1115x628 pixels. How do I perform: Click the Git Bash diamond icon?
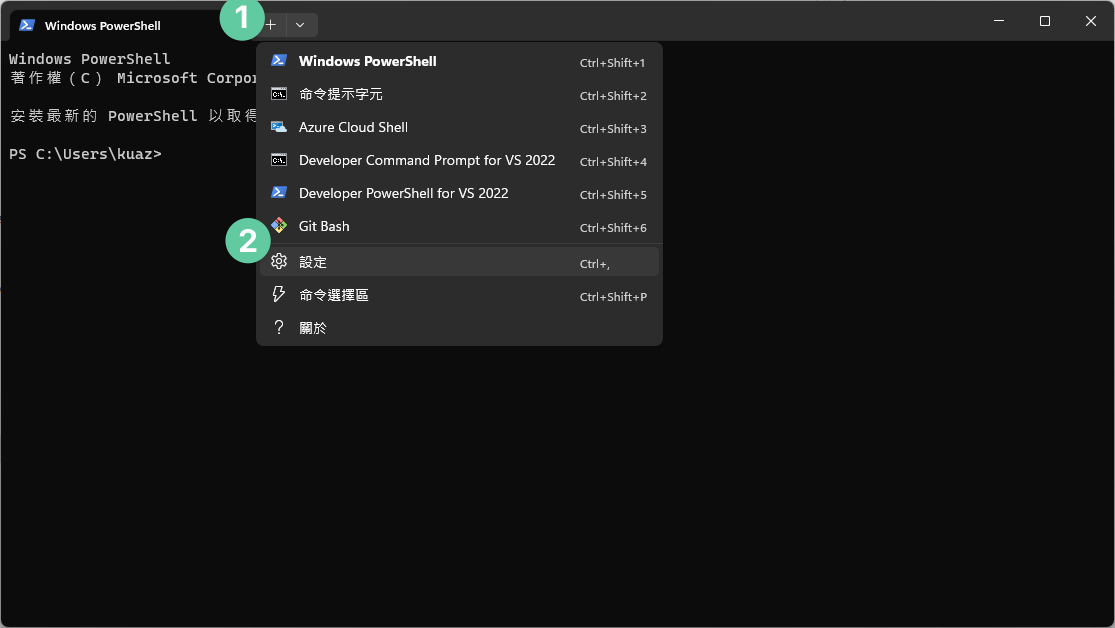click(279, 226)
